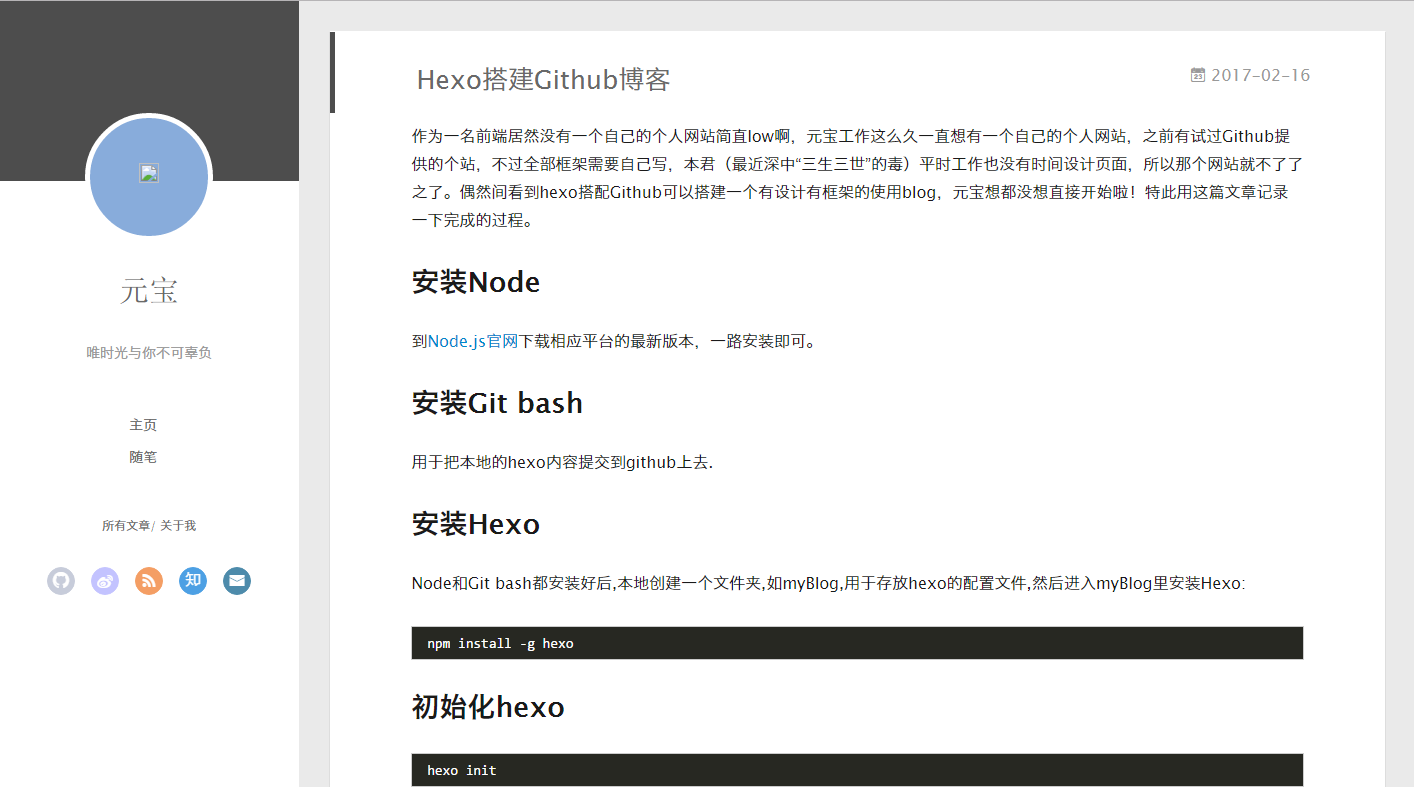Click the tagline 唯时光与你不可辜负
The height and width of the screenshot is (787, 1414).
(149, 353)
